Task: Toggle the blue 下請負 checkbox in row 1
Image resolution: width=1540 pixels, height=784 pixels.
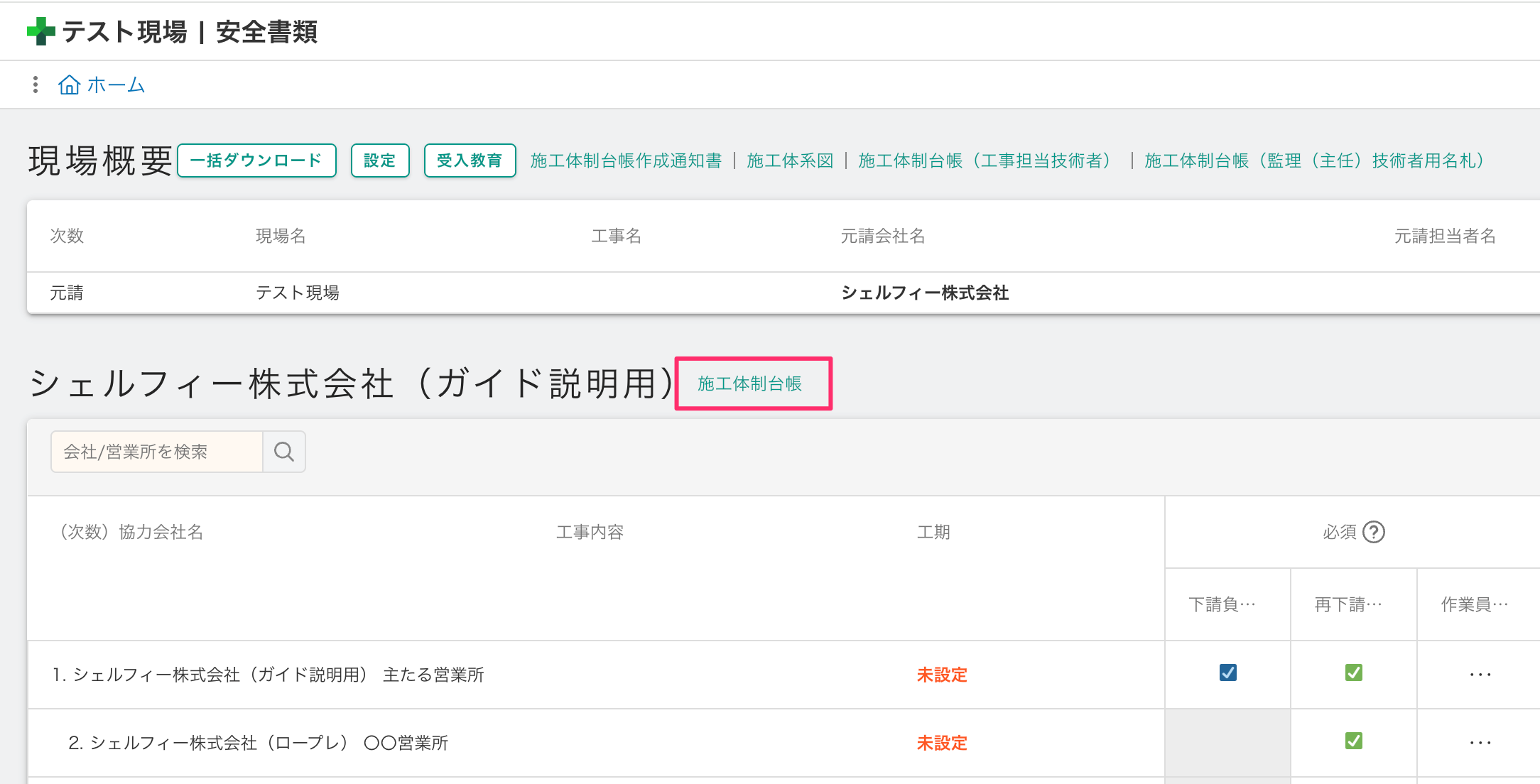Action: tap(1227, 673)
